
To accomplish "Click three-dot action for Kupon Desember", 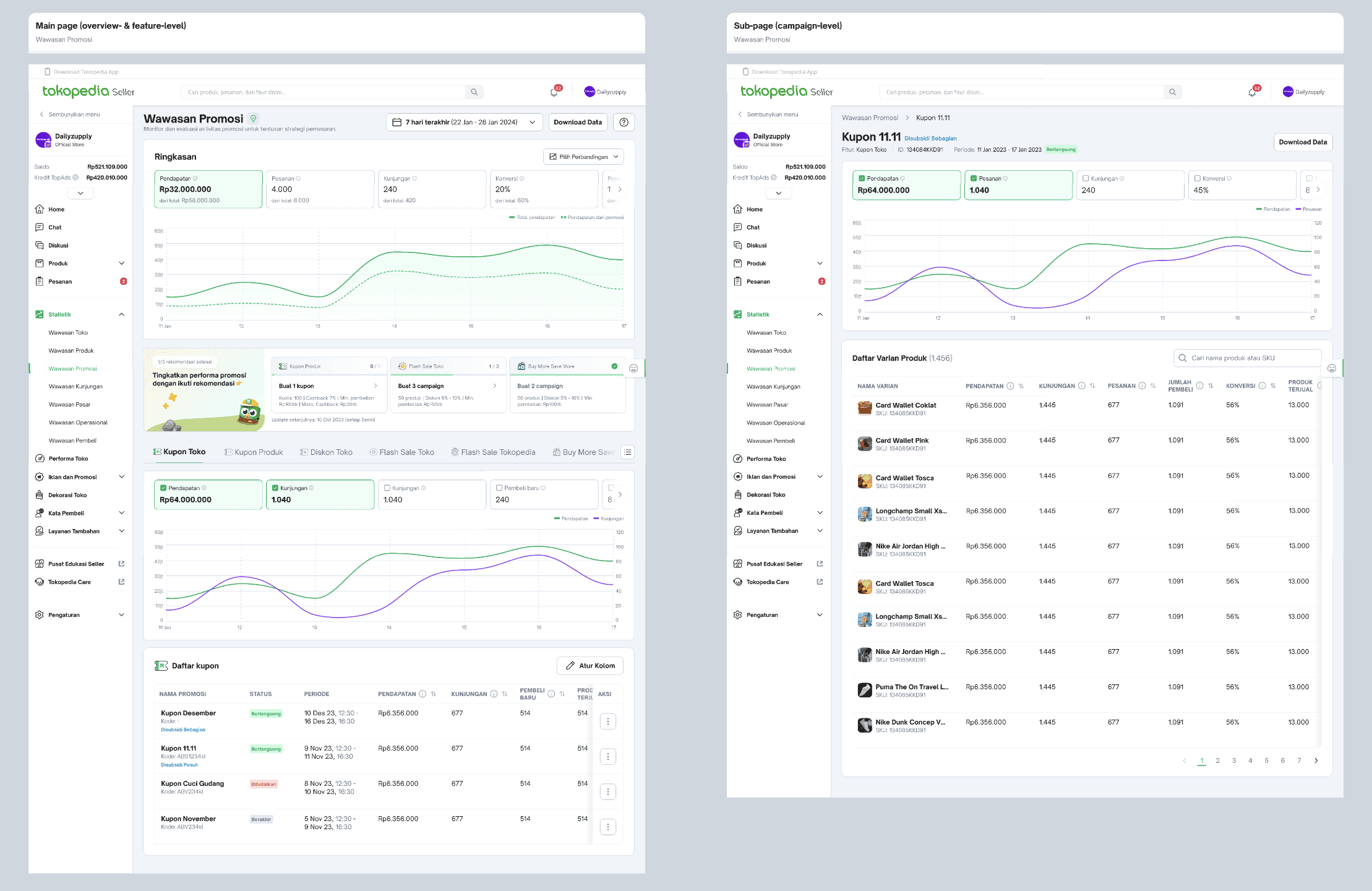I will coord(607,721).
